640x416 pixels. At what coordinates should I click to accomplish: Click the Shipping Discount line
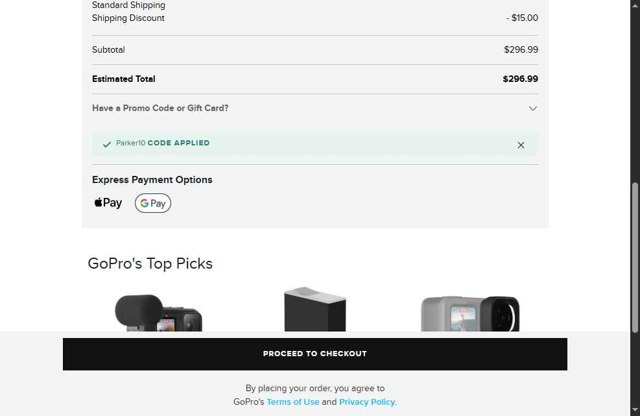[x=128, y=18]
